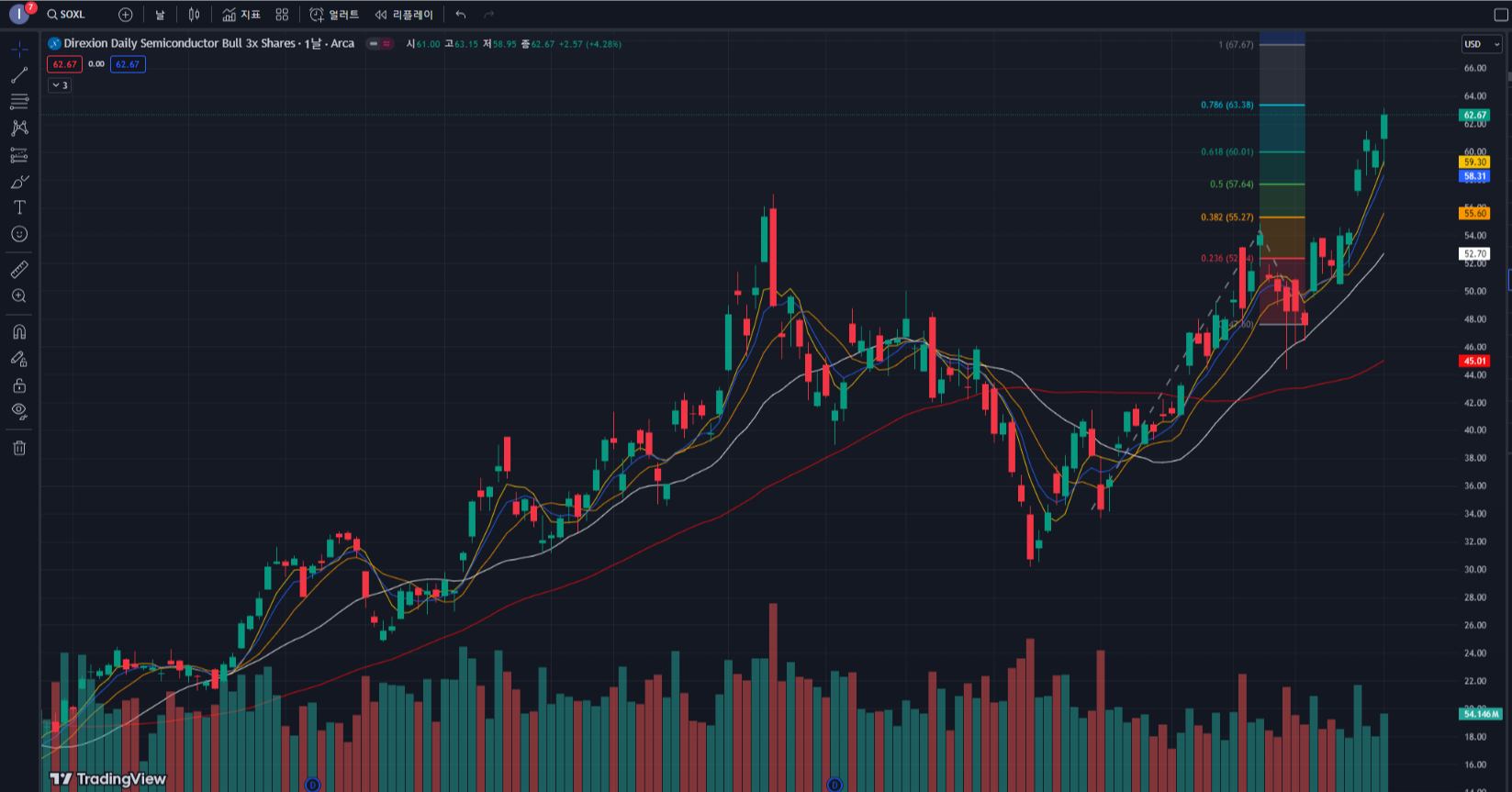The width and height of the screenshot is (1512, 792).
Task: Click the fullscreen square icon at top right
Action: click(x=1501, y=15)
